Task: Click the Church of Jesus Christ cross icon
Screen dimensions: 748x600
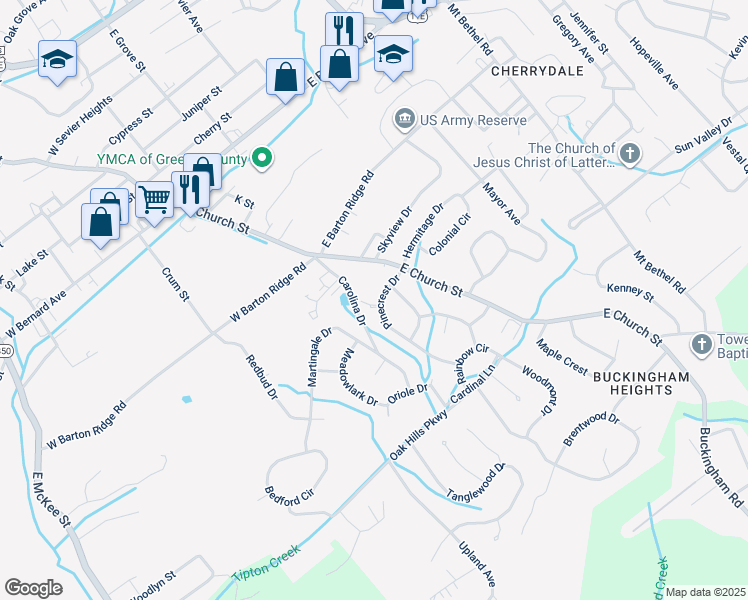Action: coord(630,154)
